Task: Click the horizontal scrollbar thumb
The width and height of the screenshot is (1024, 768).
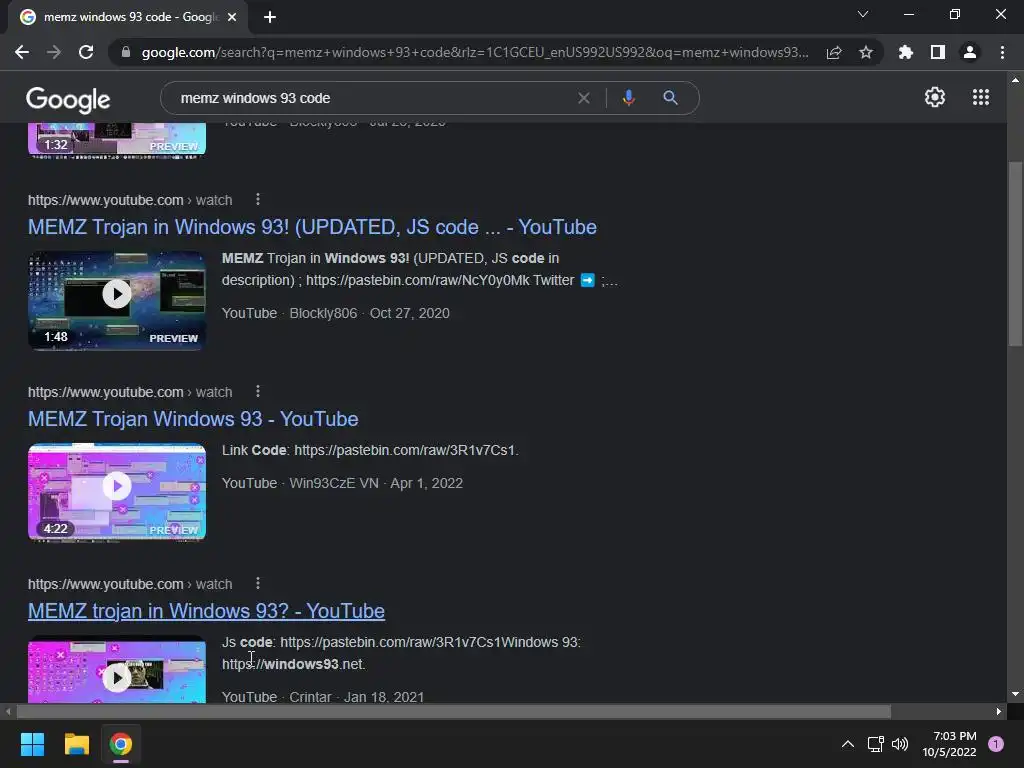Action: coord(454,711)
